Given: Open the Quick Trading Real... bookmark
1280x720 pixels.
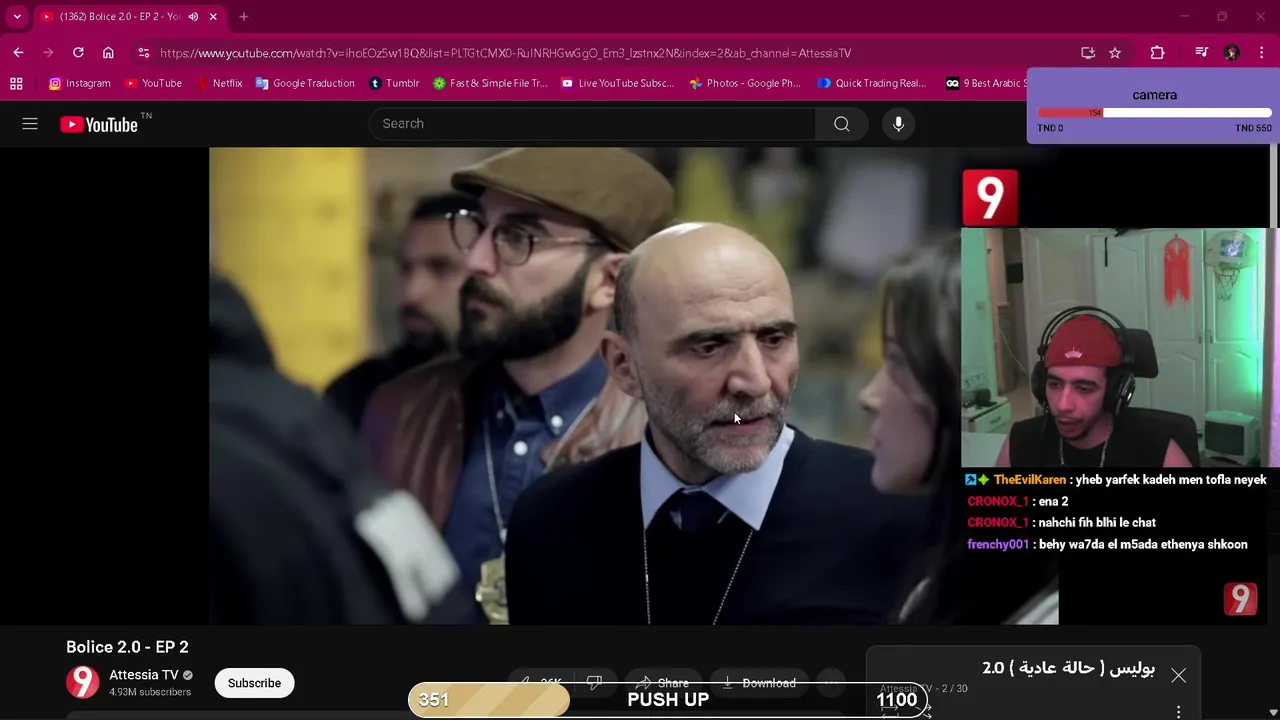Looking at the screenshot, I should coord(872,83).
